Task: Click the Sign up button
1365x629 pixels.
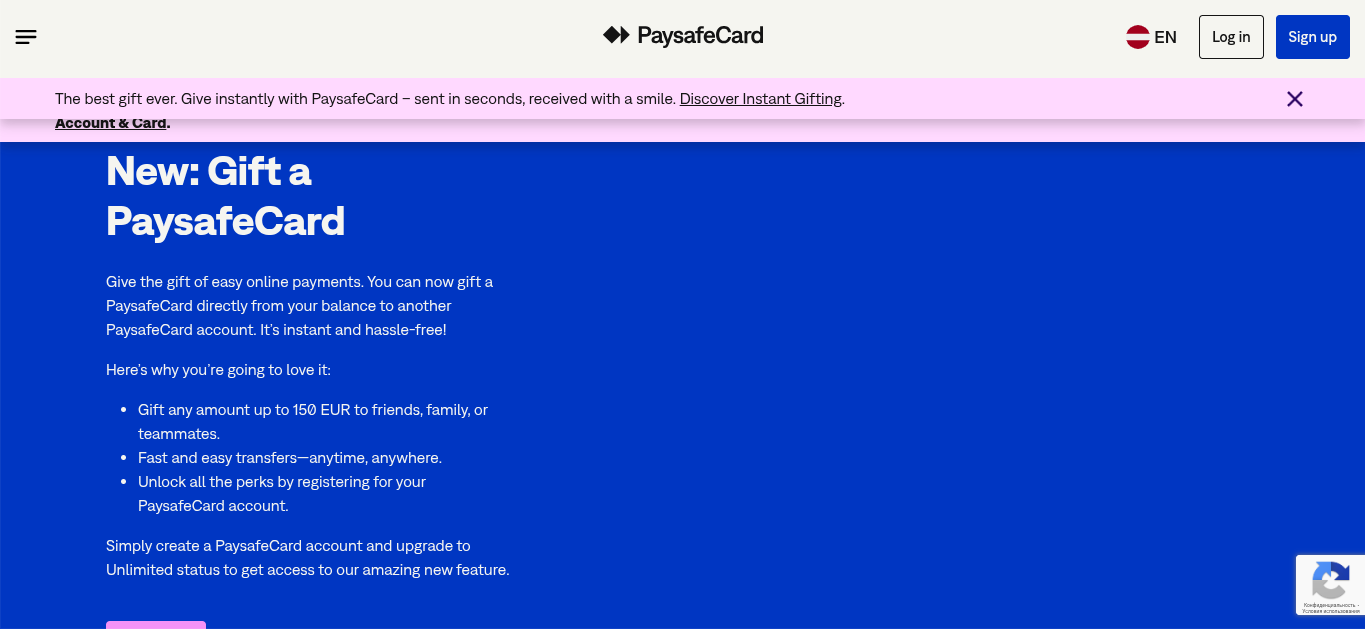Action: coord(1312,37)
